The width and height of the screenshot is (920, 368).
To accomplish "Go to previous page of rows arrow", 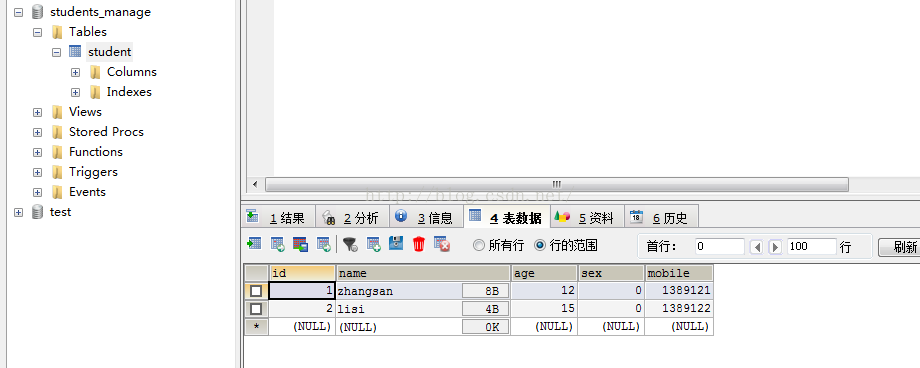I will (757, 247).
